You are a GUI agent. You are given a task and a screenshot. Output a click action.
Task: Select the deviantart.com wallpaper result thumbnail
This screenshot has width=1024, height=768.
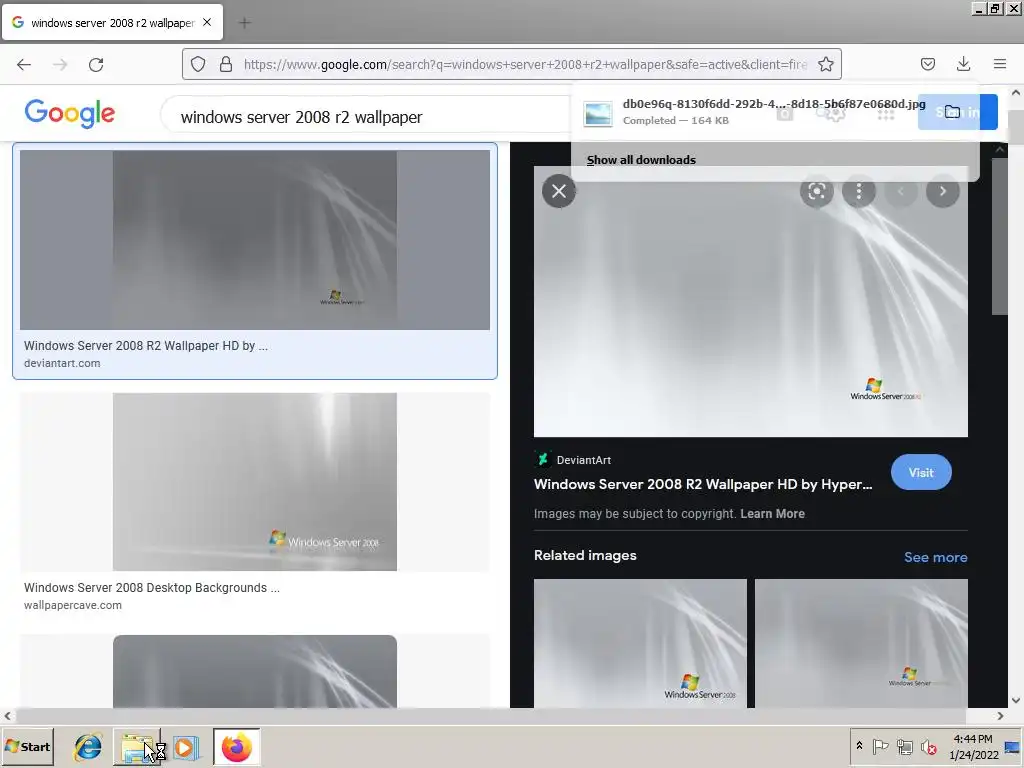(255, 240)
